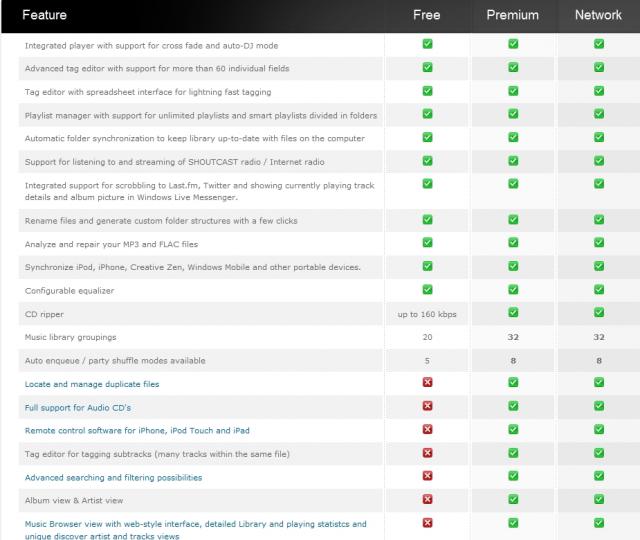Click red X for Locate duplicate files
Image resolution: width=640 pixels, height=540 pixels.
pos(427,383)
